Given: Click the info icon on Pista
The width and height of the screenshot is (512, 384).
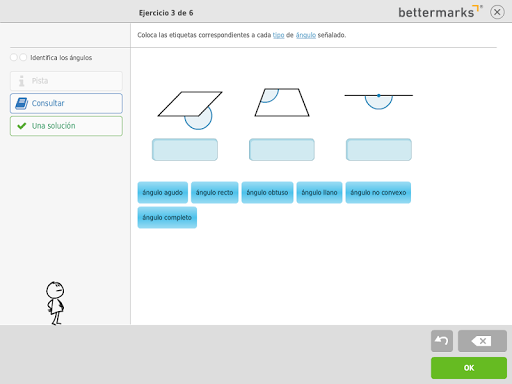Looking at the screenshot, I should pos(22,81).
